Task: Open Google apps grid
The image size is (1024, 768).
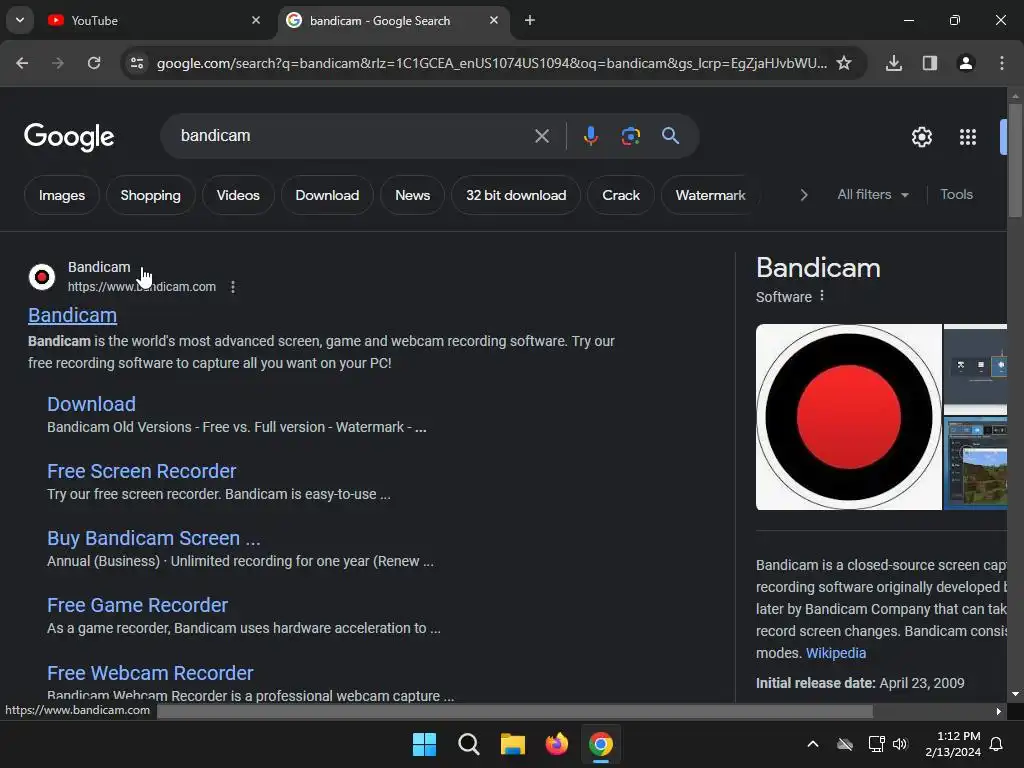Action: tap(968, 137)
